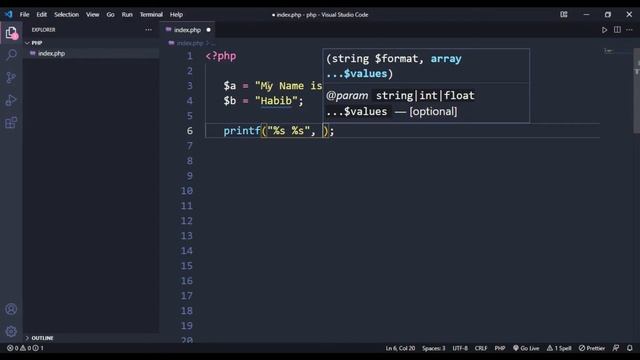The width and height of the screenshot is (640, 360).
Task: Close the unsaved index.php tab dot
Action: [x=209, y=30]
